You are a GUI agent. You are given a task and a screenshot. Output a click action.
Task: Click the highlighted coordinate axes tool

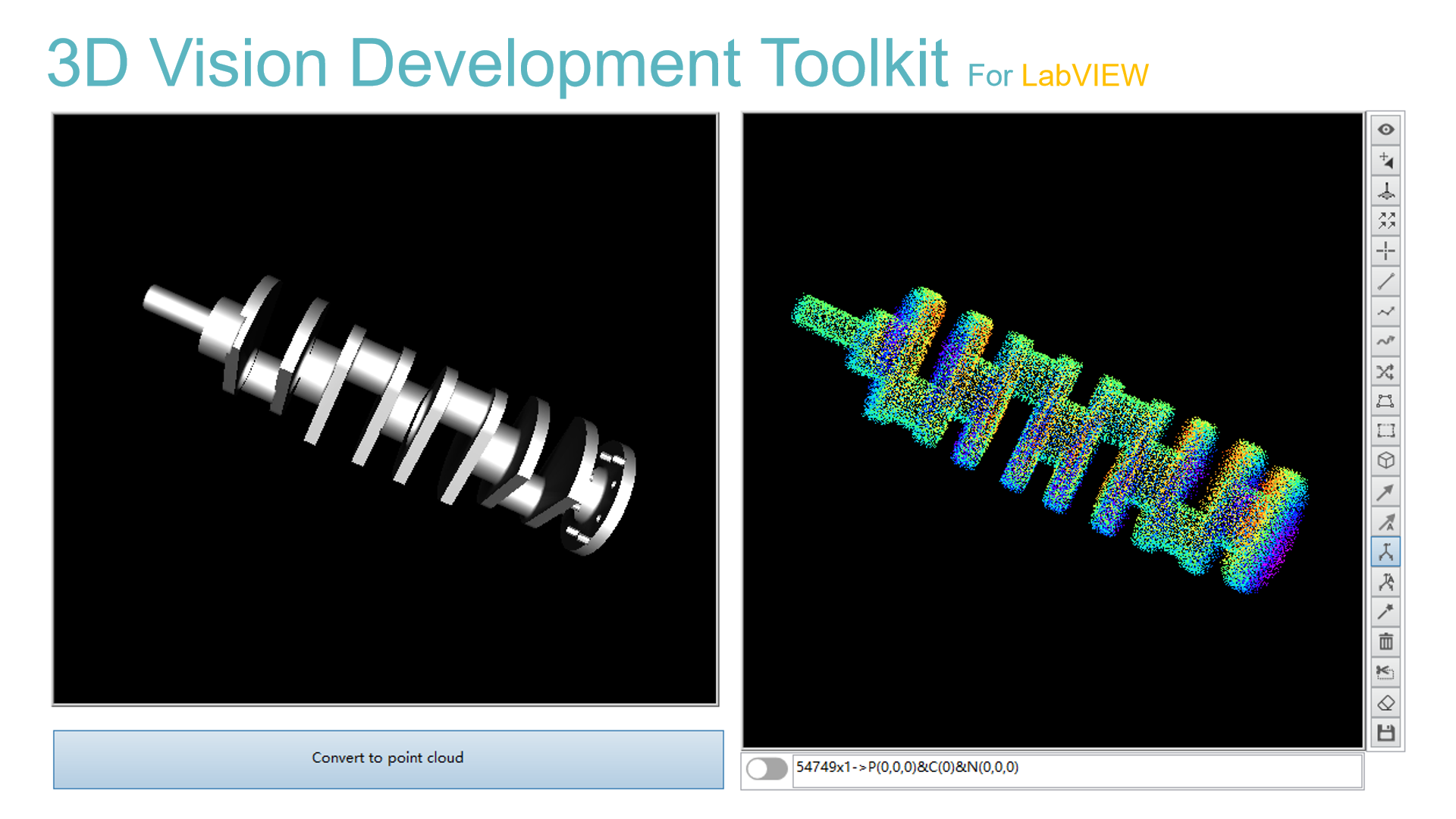[1385, 552]
